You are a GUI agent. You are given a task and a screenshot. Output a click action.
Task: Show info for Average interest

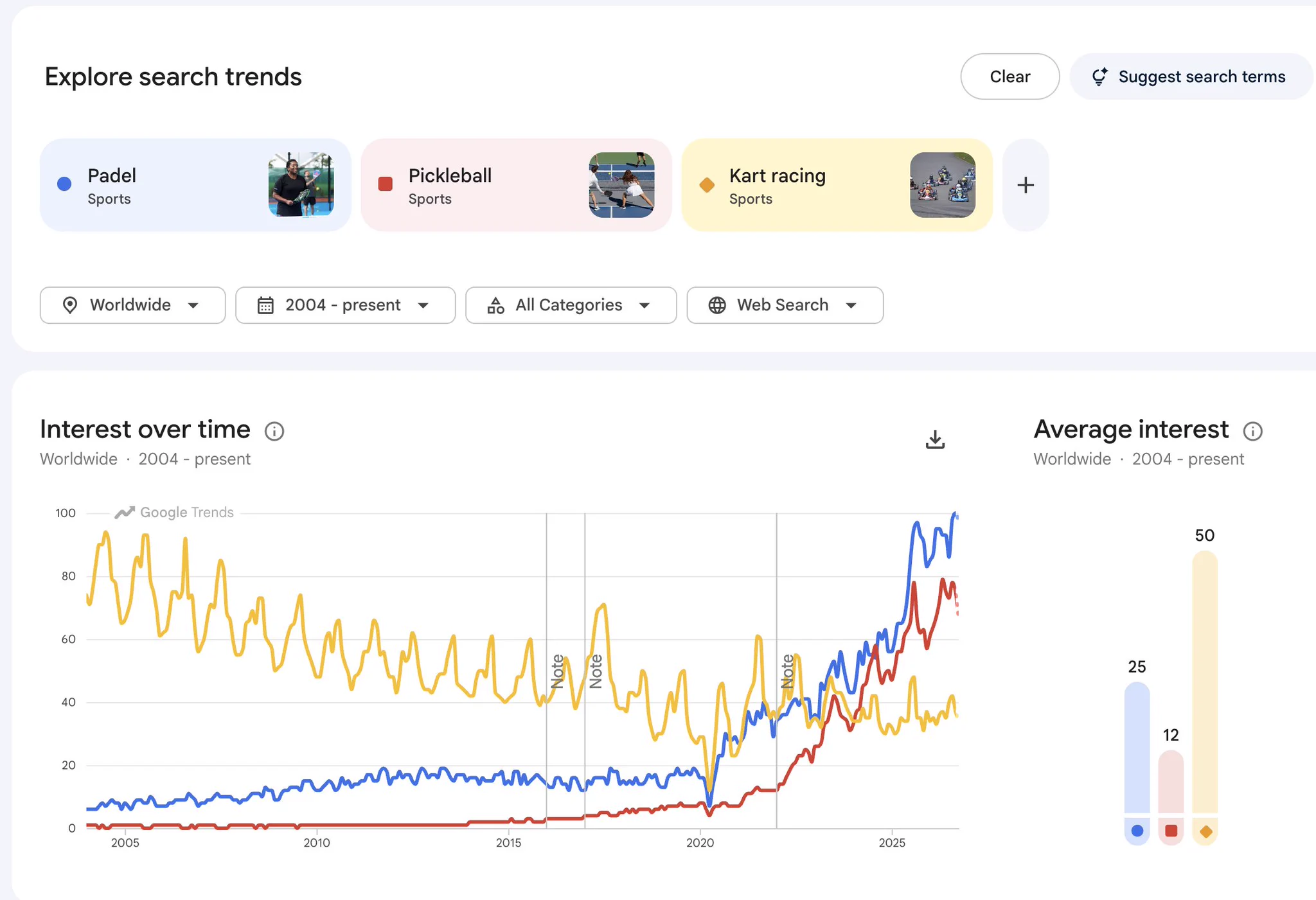1252,431
